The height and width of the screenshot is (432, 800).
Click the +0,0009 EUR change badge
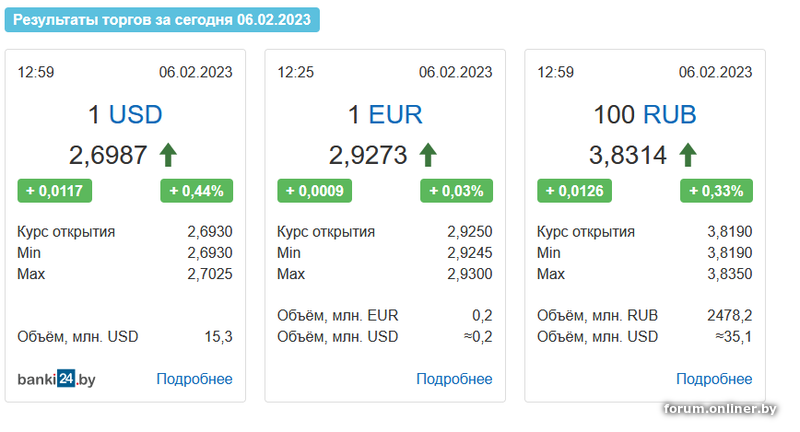(x=314, y=191)
